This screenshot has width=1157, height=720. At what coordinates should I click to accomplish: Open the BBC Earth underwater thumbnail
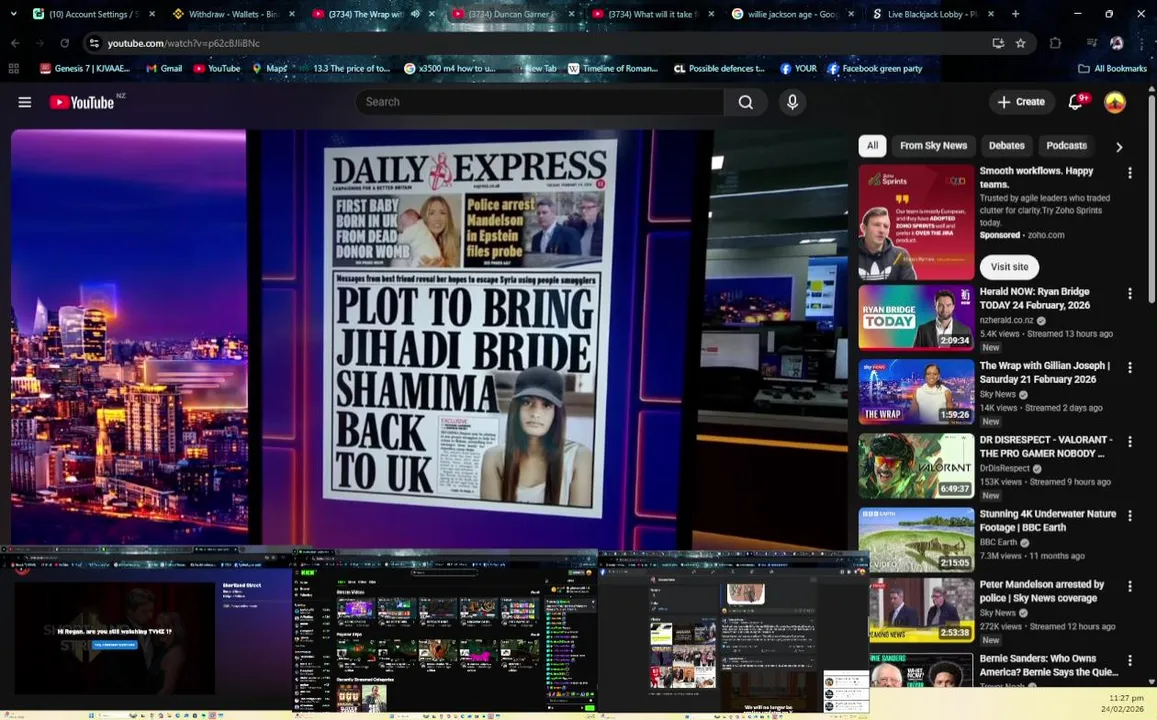point(916,540)
